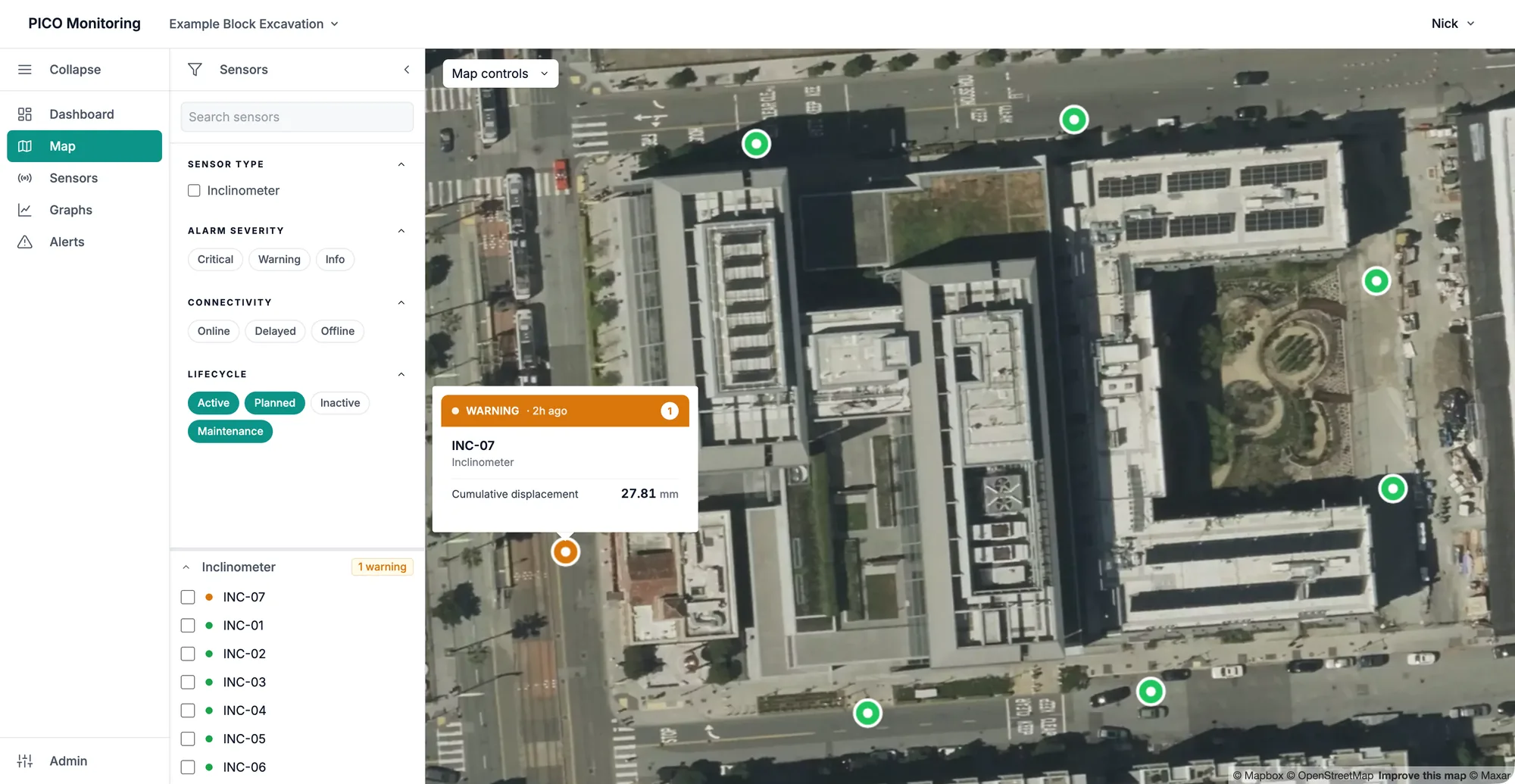Open the Admin page
Screen dimensions: 1515x784
click(84, 761)
